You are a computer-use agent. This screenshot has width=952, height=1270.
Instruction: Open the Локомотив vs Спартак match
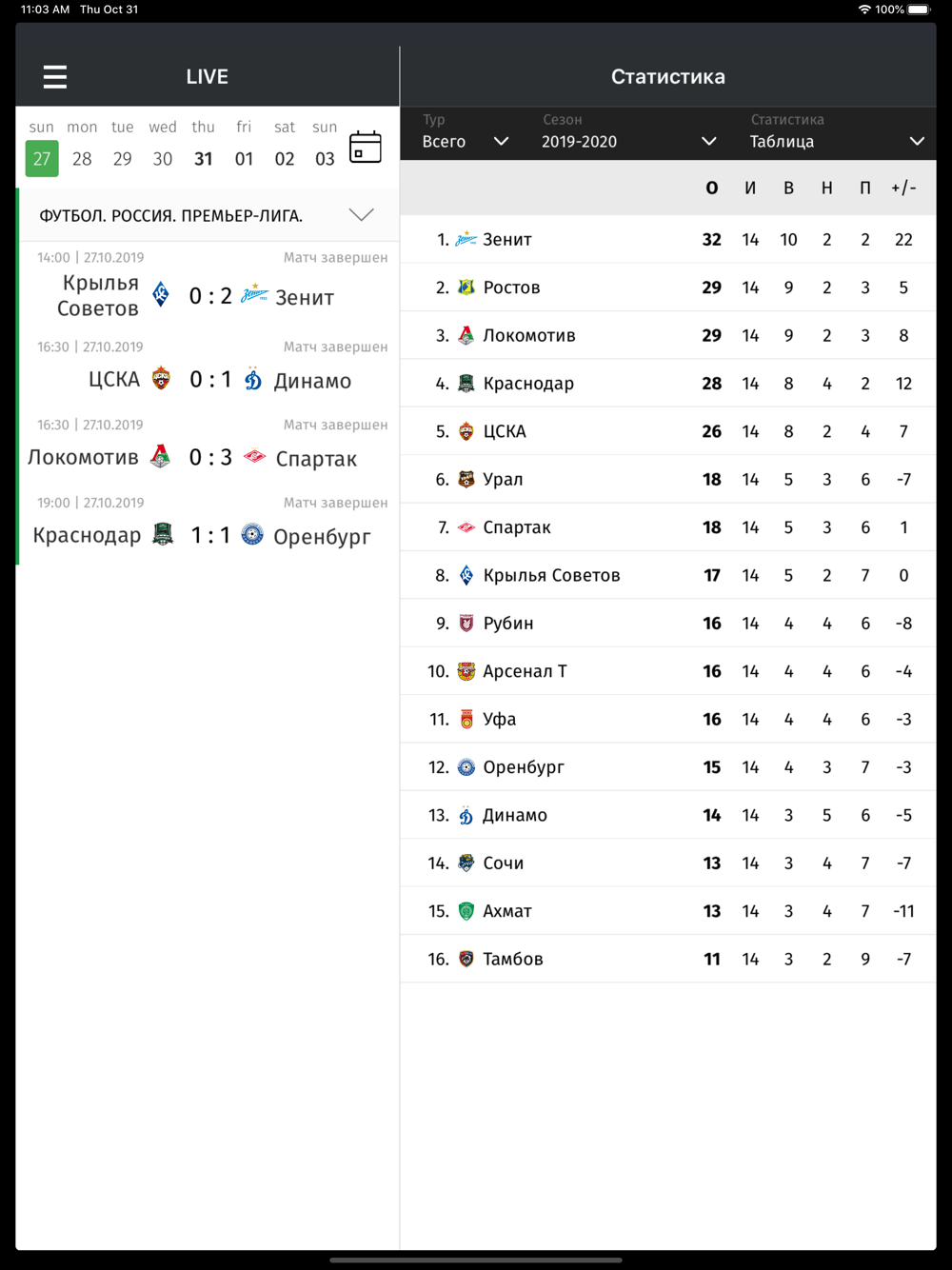(x=209, y=458)
